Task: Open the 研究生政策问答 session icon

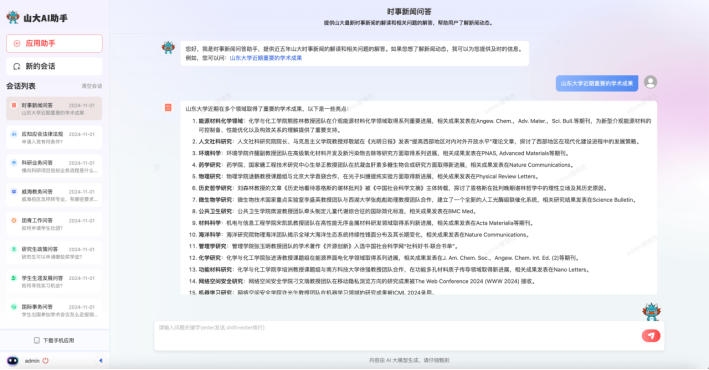Action: coord(14,249)
